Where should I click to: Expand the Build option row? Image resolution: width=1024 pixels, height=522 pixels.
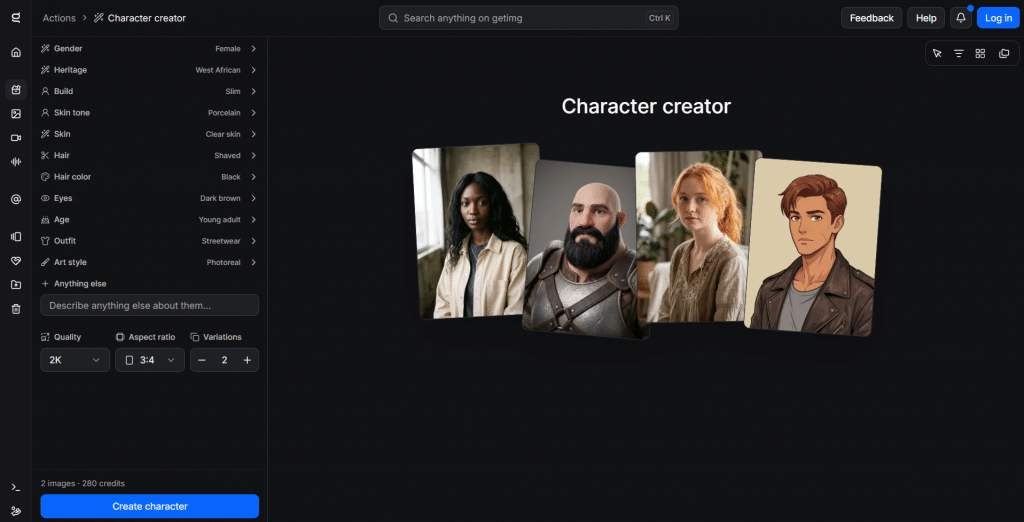(x=150, y=91)
